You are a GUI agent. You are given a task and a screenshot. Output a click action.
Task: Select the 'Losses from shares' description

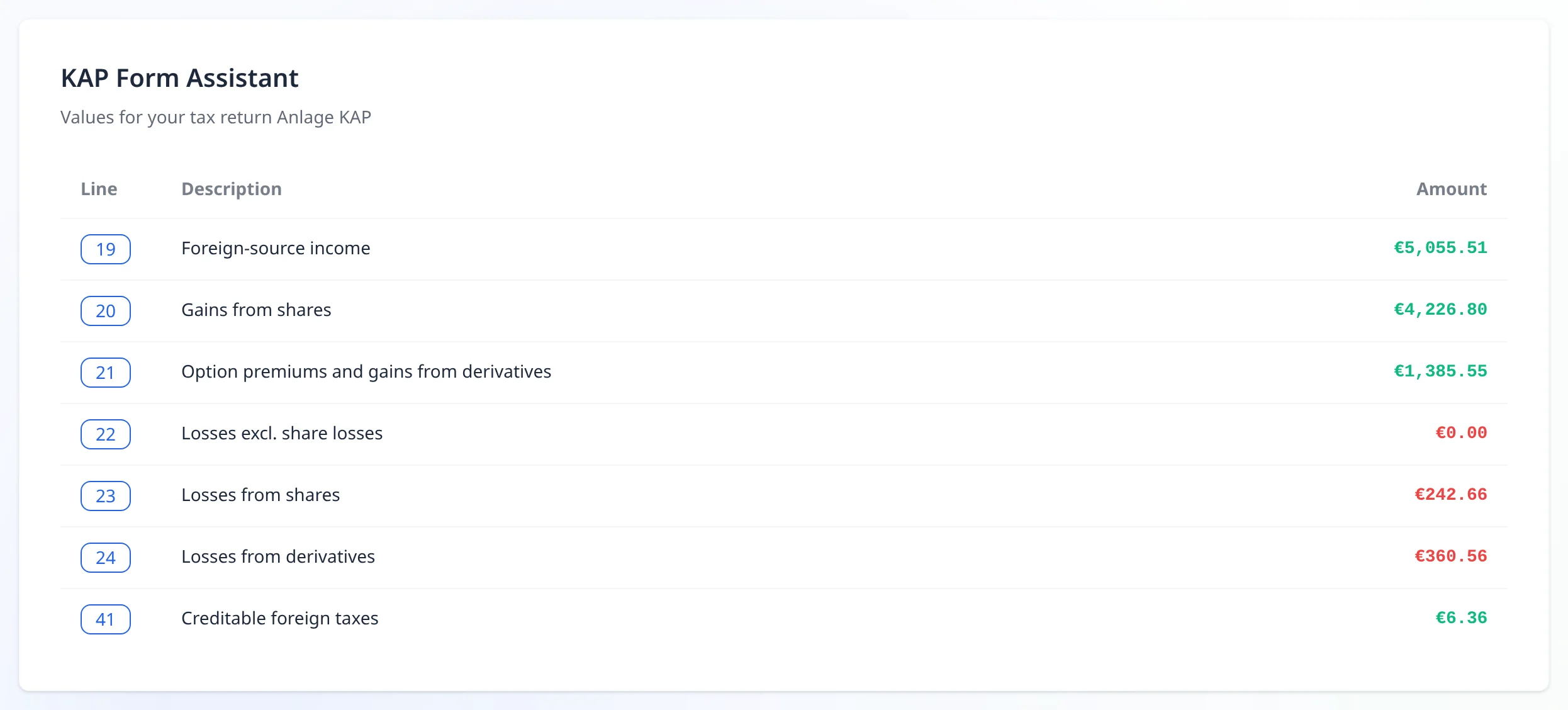[260, 495]
